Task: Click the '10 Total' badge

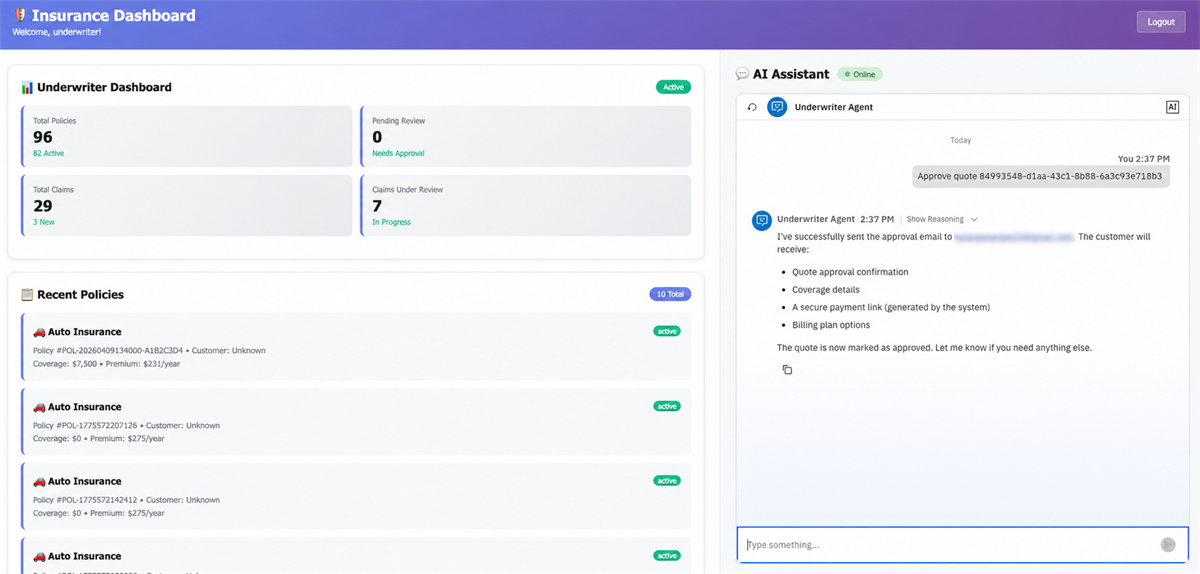Action: 670,294
